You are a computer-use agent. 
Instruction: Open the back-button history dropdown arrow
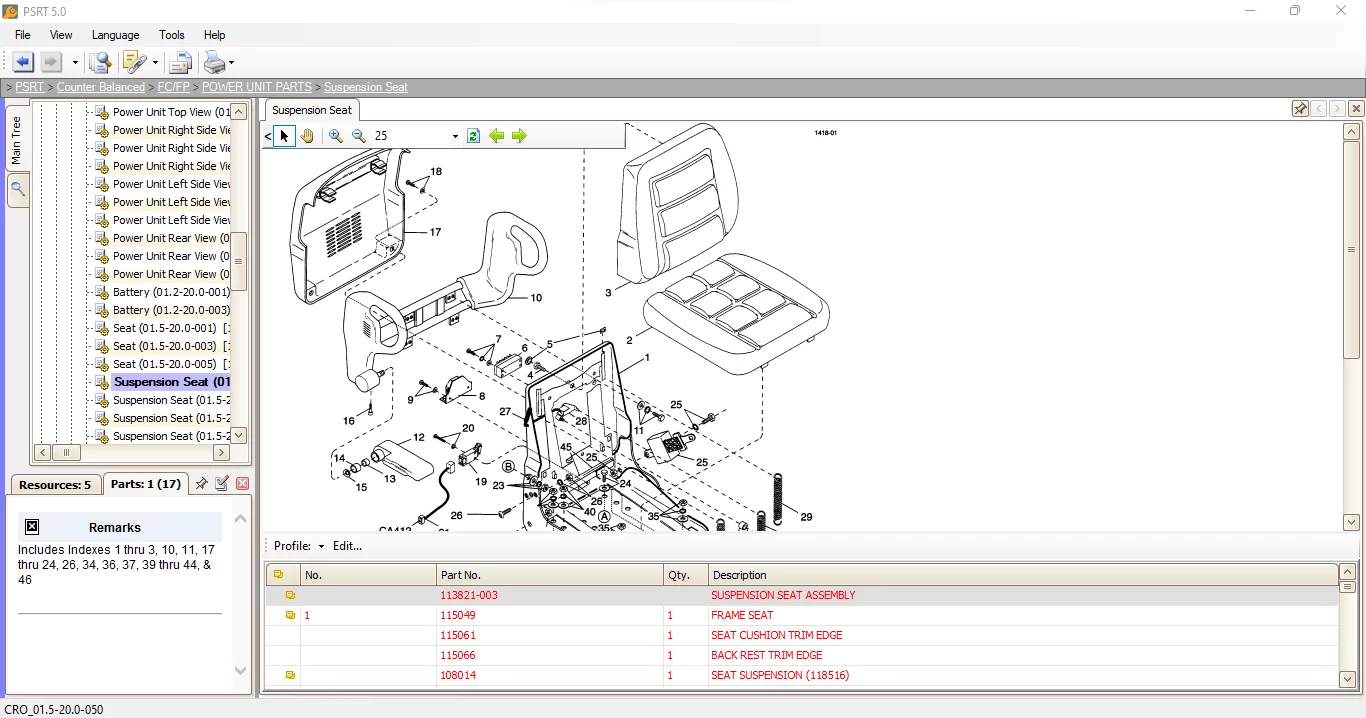click(x=74, y=62)
